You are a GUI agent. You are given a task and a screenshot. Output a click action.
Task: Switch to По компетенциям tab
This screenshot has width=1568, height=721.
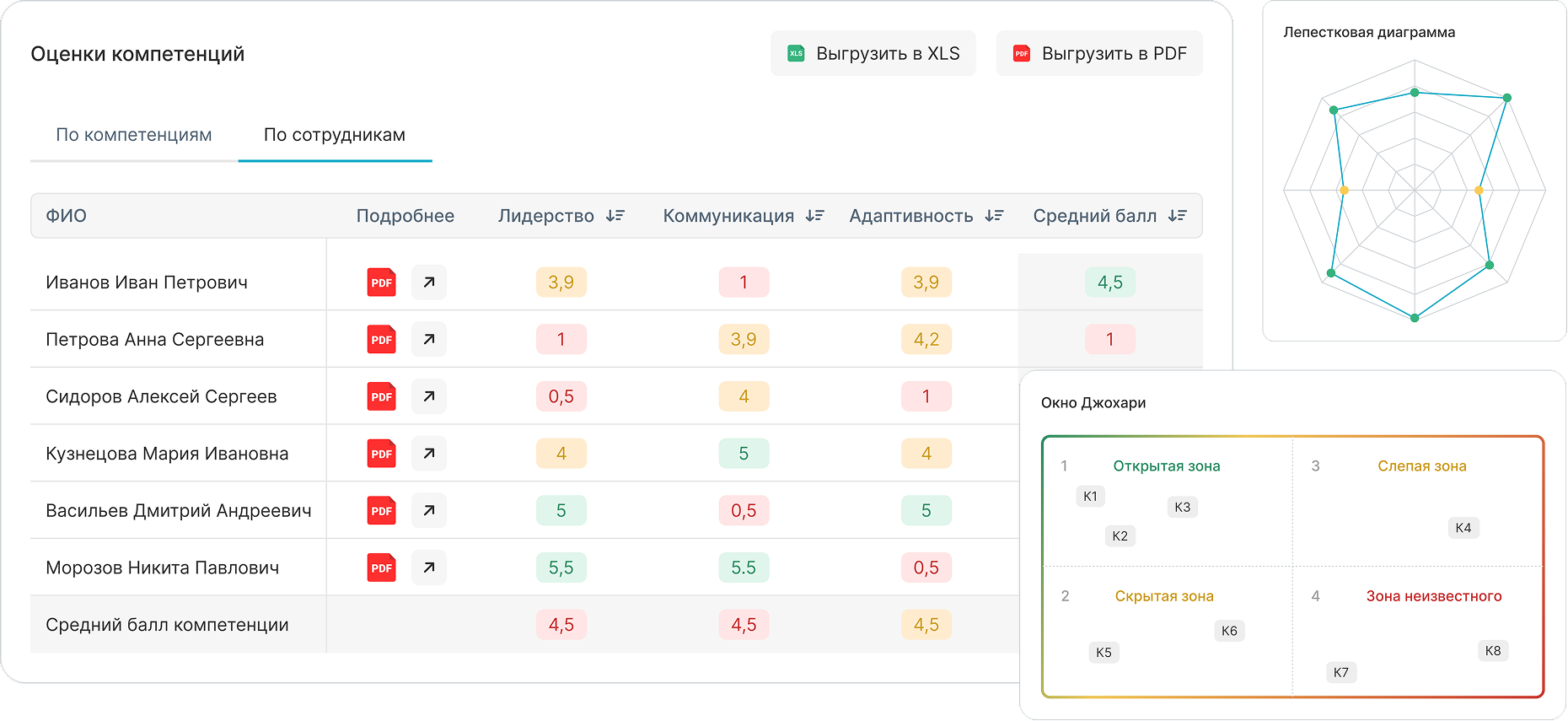coord(134,135)
